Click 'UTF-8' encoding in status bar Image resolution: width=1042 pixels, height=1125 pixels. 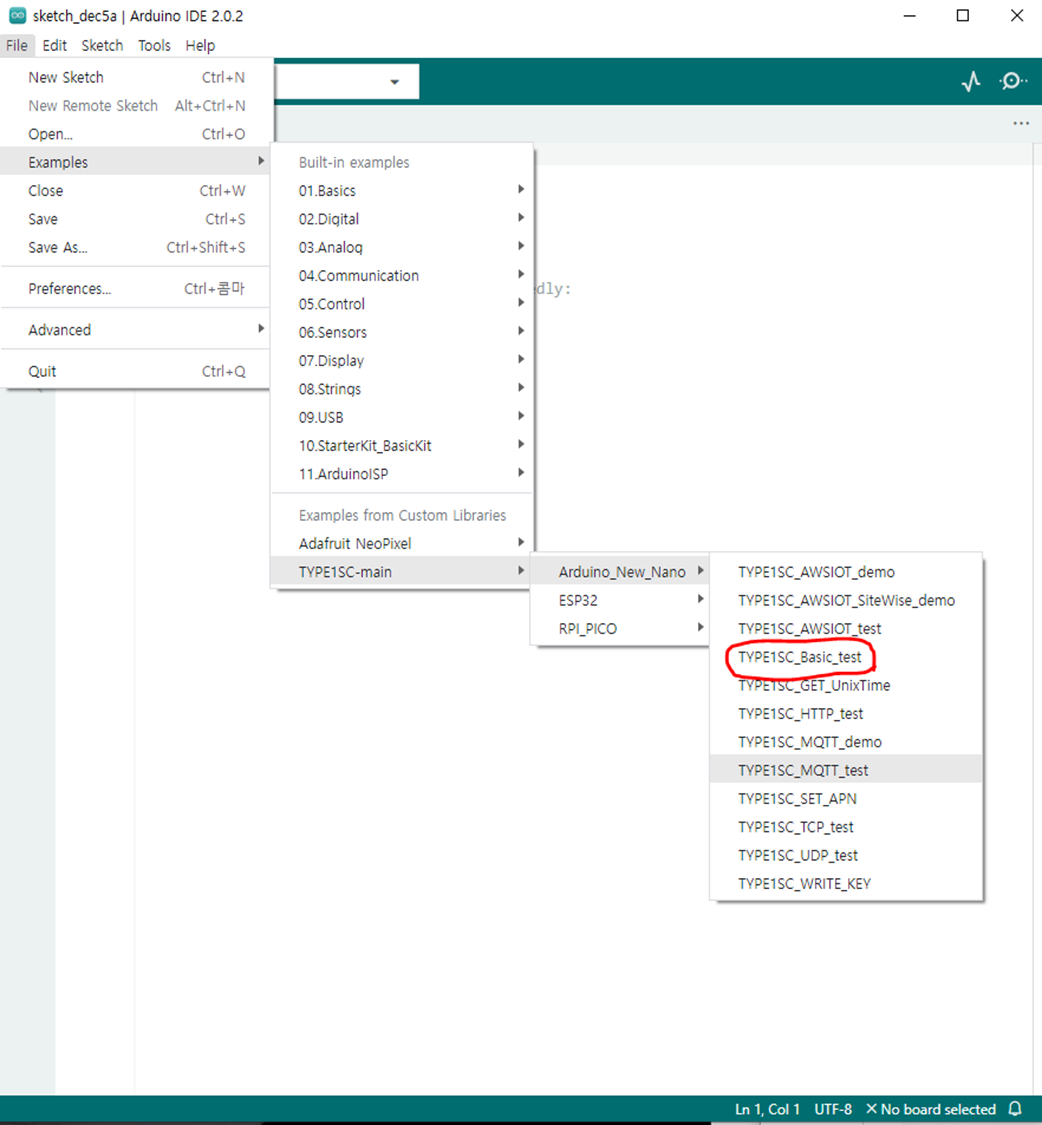(833, 1109)
